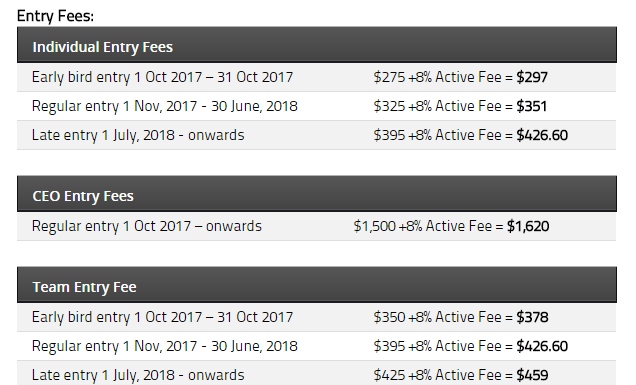This screenshot has width=636, height=385.
Task: Click the $1,500 +8% Active Fee text
Action: point(423,226)
